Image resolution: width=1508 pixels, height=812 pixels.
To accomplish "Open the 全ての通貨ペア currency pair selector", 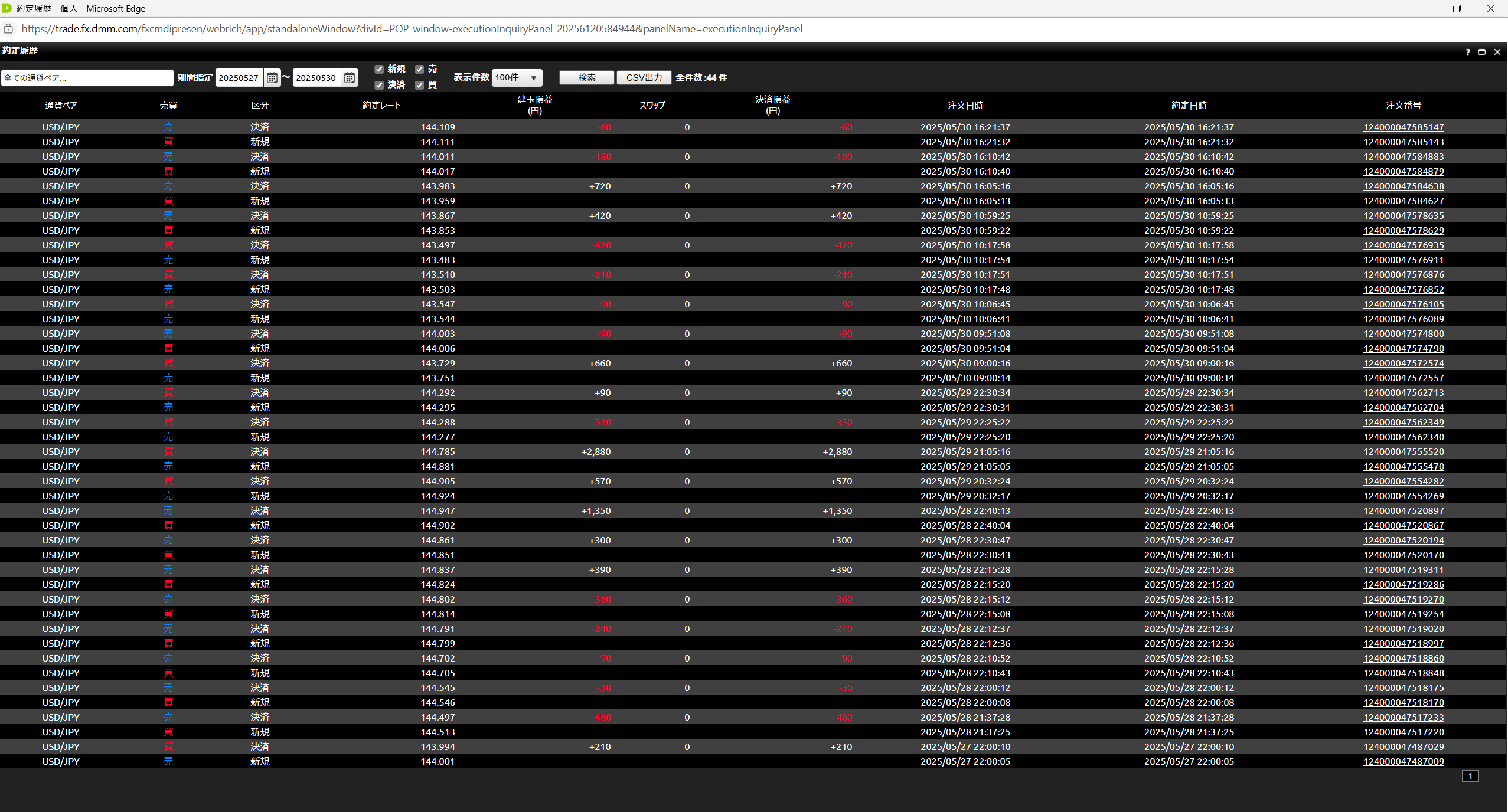I will point(87,78).
